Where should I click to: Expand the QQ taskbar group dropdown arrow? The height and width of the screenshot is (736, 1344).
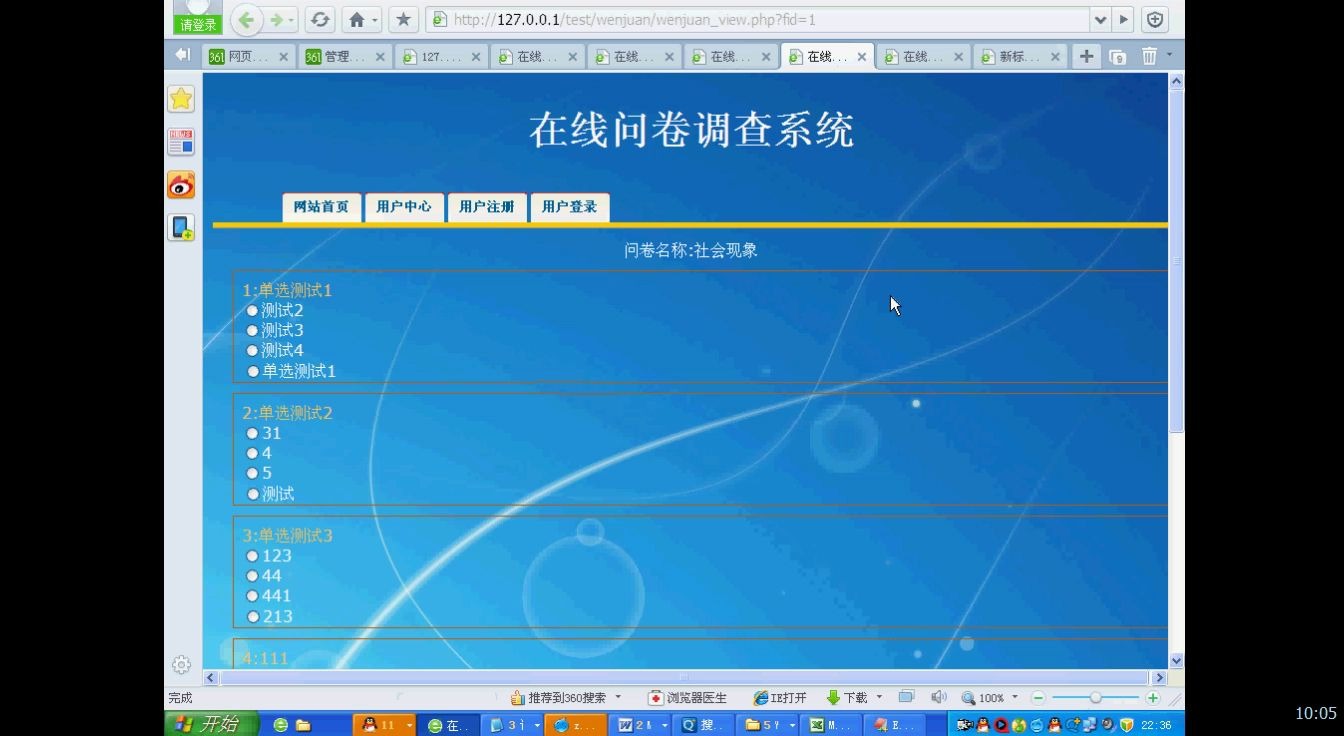tap(409, 725)
